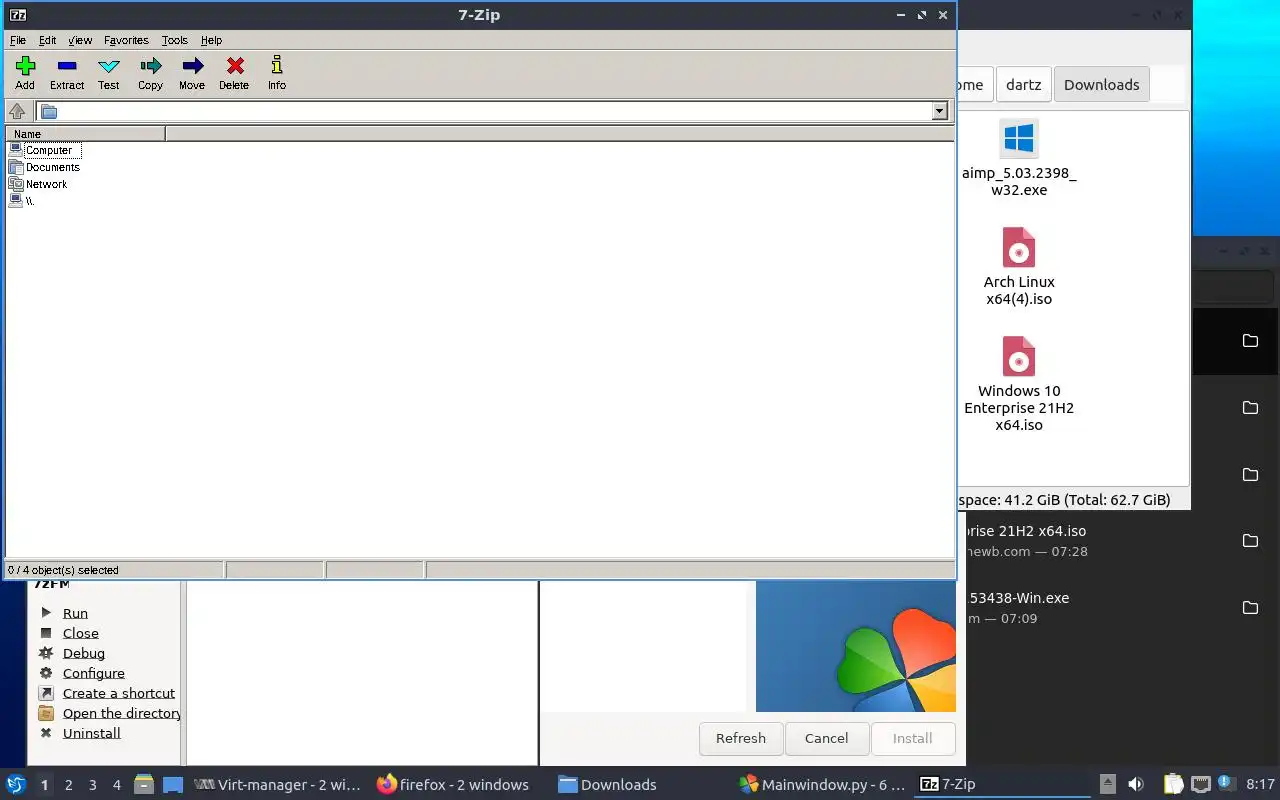Click the Extract toolbar icon
The width and height of the screenshot is (1280, 800).
coord(67,73)
